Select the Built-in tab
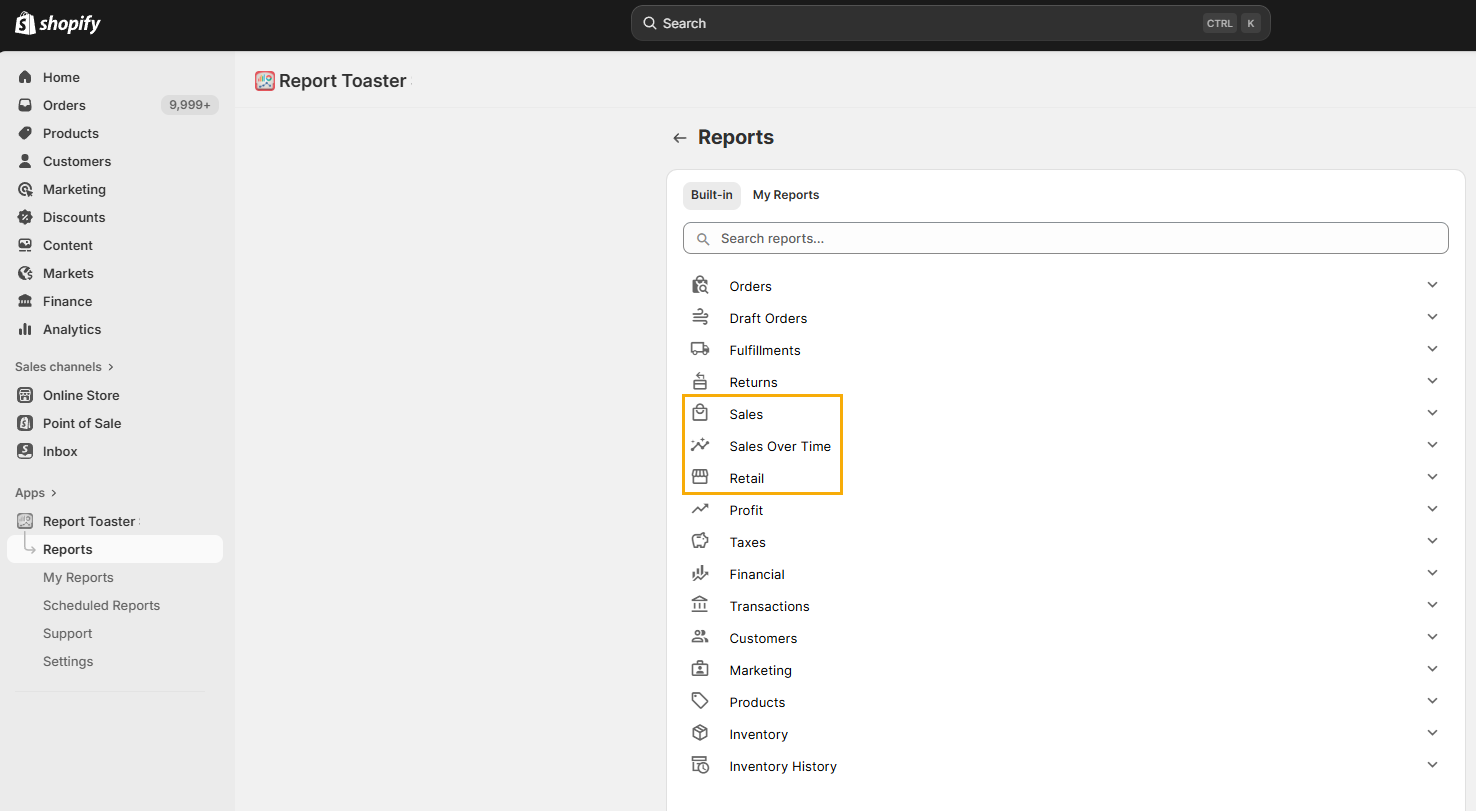Screen dimensions: 1476x811 point(711,195)
